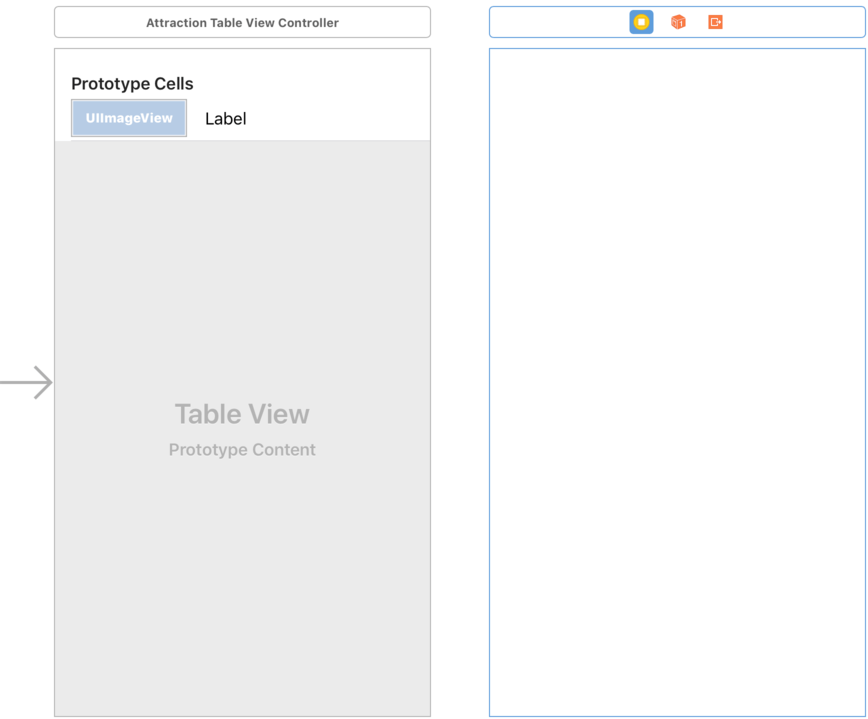Click the Prototype Cells heading
Screen dimensions: 868x719
click(132, 84)
